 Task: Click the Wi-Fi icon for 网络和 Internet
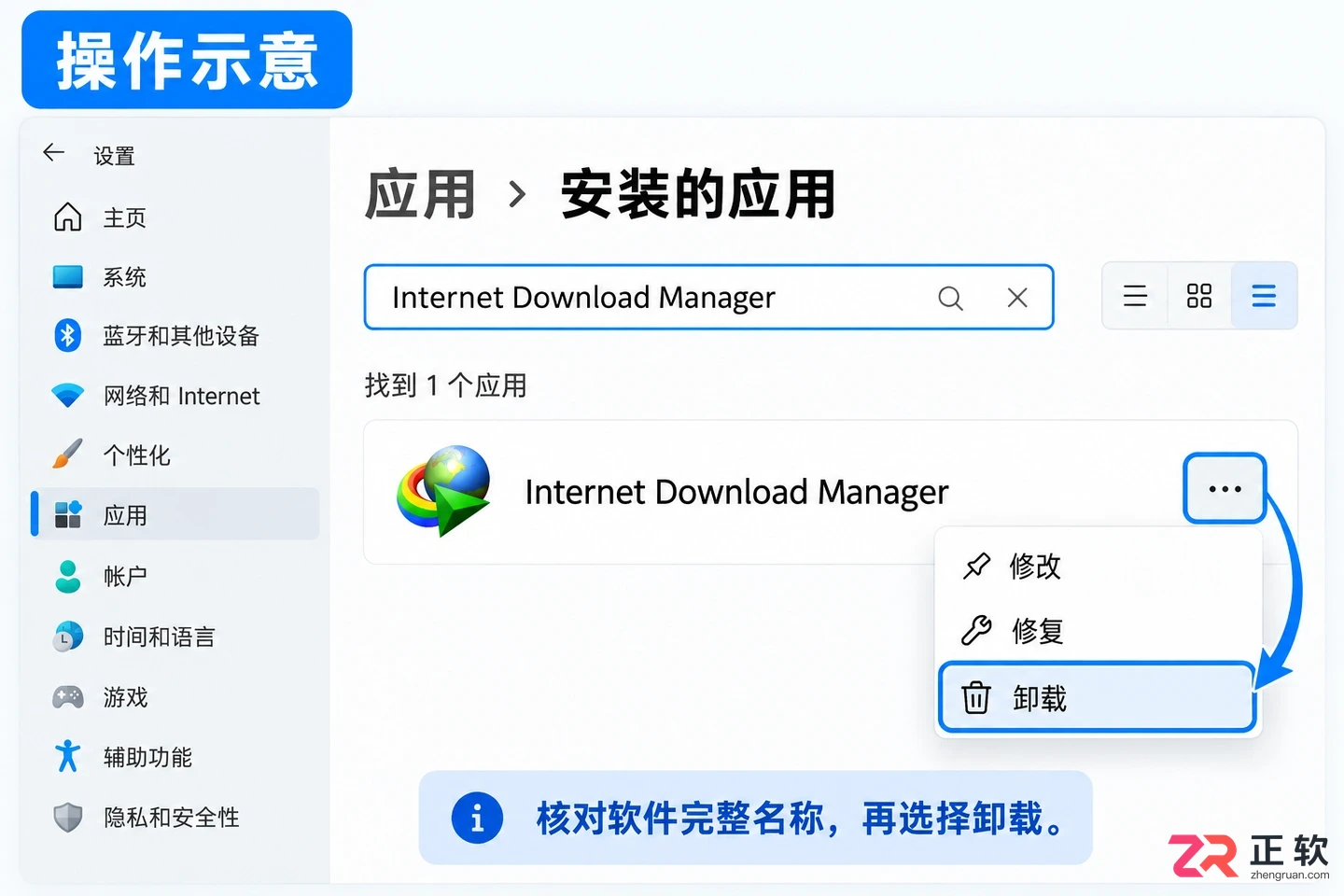pyautogui.click(x=67, y=396)
